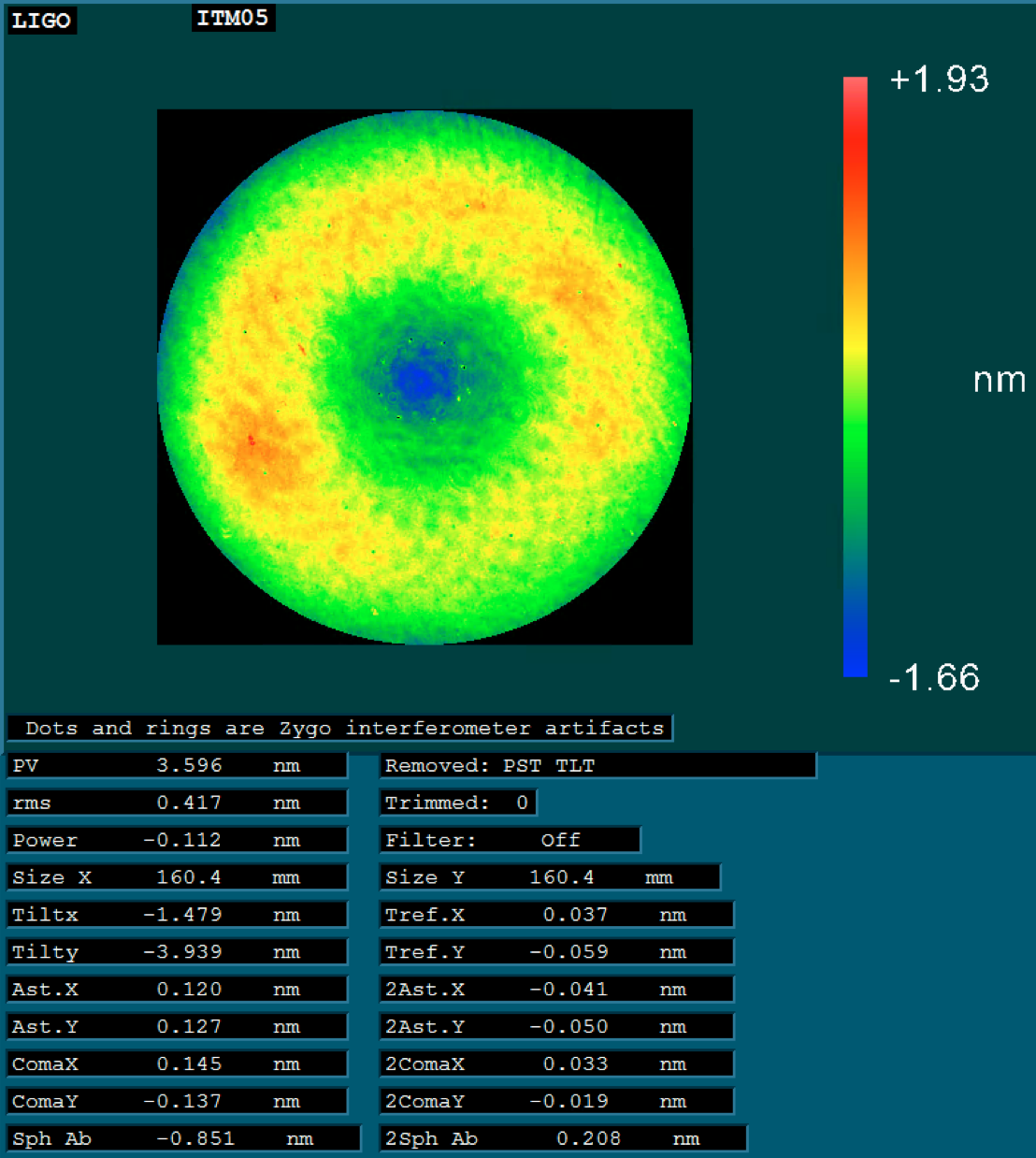Click the LIGO title label
This screenshot has height=1158, width=1036.
pos(41,21)
